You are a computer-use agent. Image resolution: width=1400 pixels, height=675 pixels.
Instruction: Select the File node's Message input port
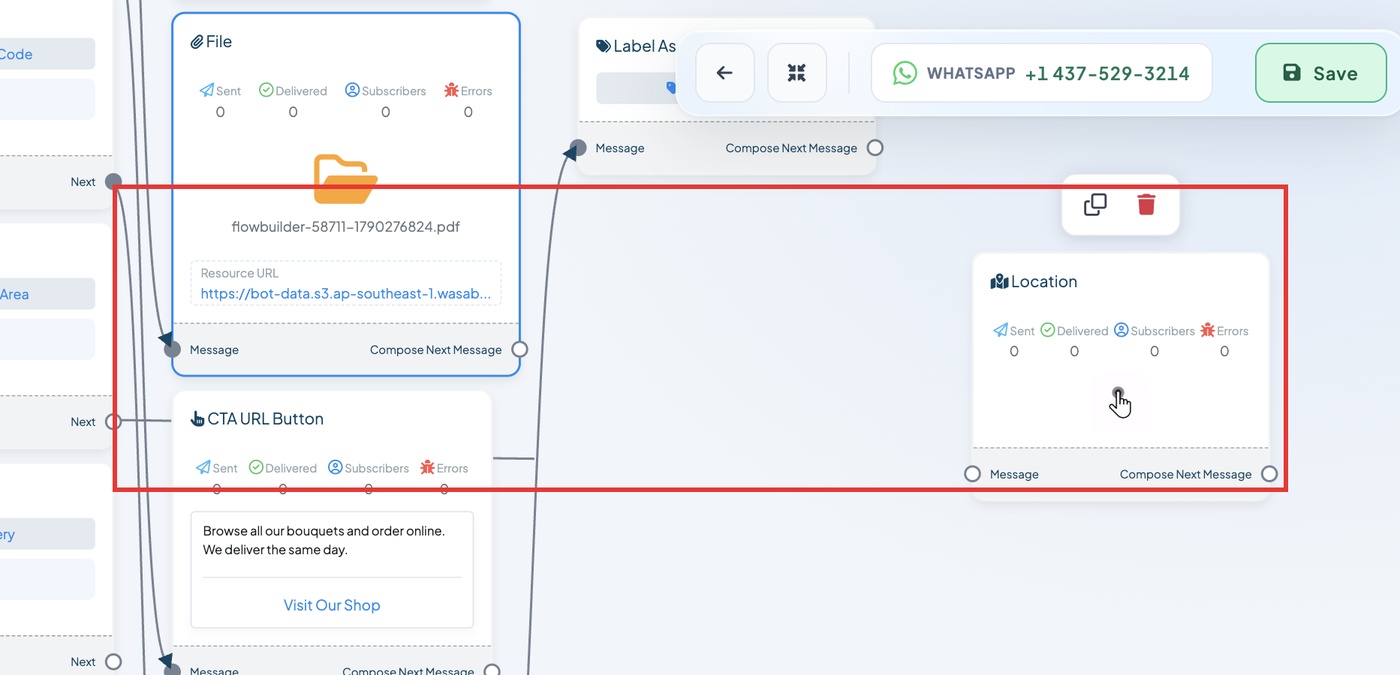173,349
